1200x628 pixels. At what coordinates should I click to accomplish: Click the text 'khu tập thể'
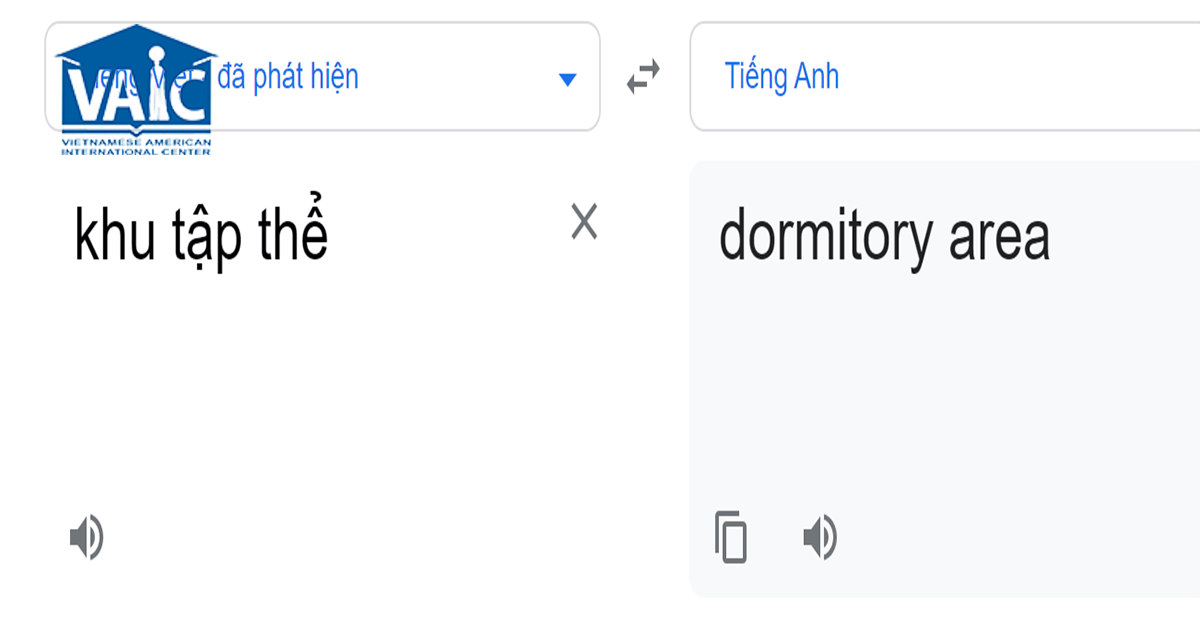coord(200,232)
